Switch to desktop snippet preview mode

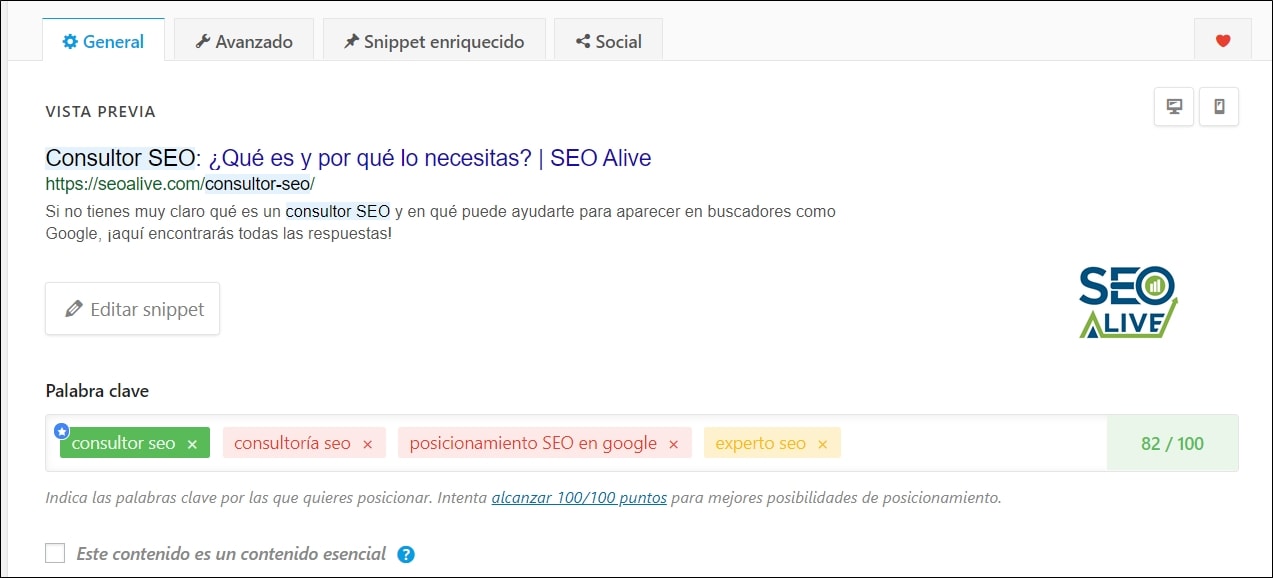(1173, 106)
